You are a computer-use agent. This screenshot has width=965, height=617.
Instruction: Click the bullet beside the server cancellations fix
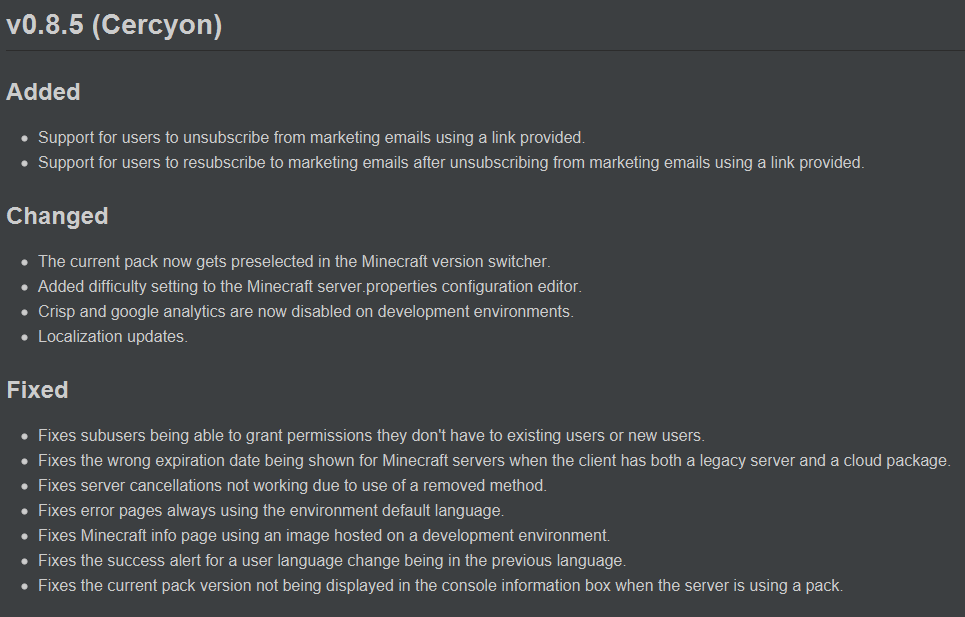tap(24, 486)
